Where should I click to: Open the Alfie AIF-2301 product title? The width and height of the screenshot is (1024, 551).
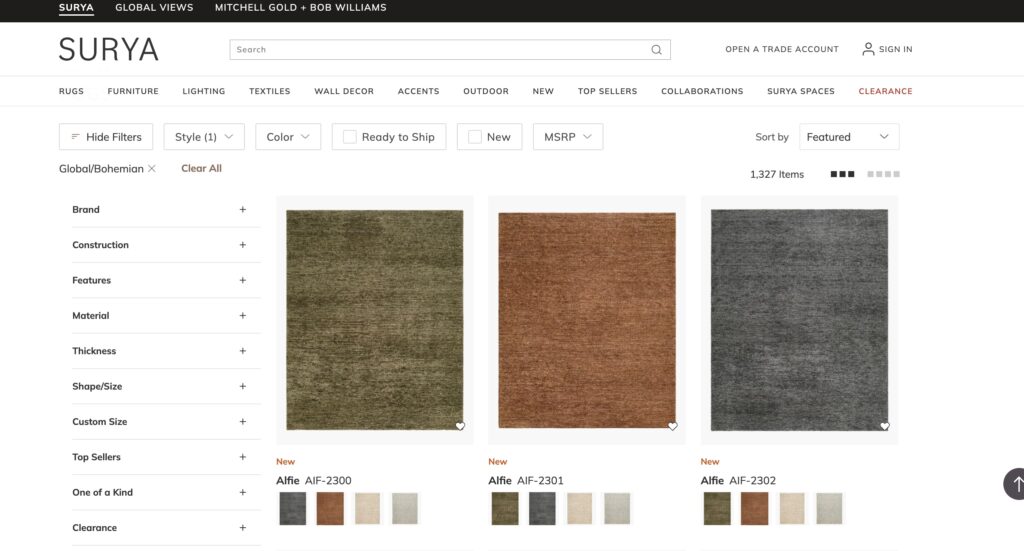pos(526,480)
